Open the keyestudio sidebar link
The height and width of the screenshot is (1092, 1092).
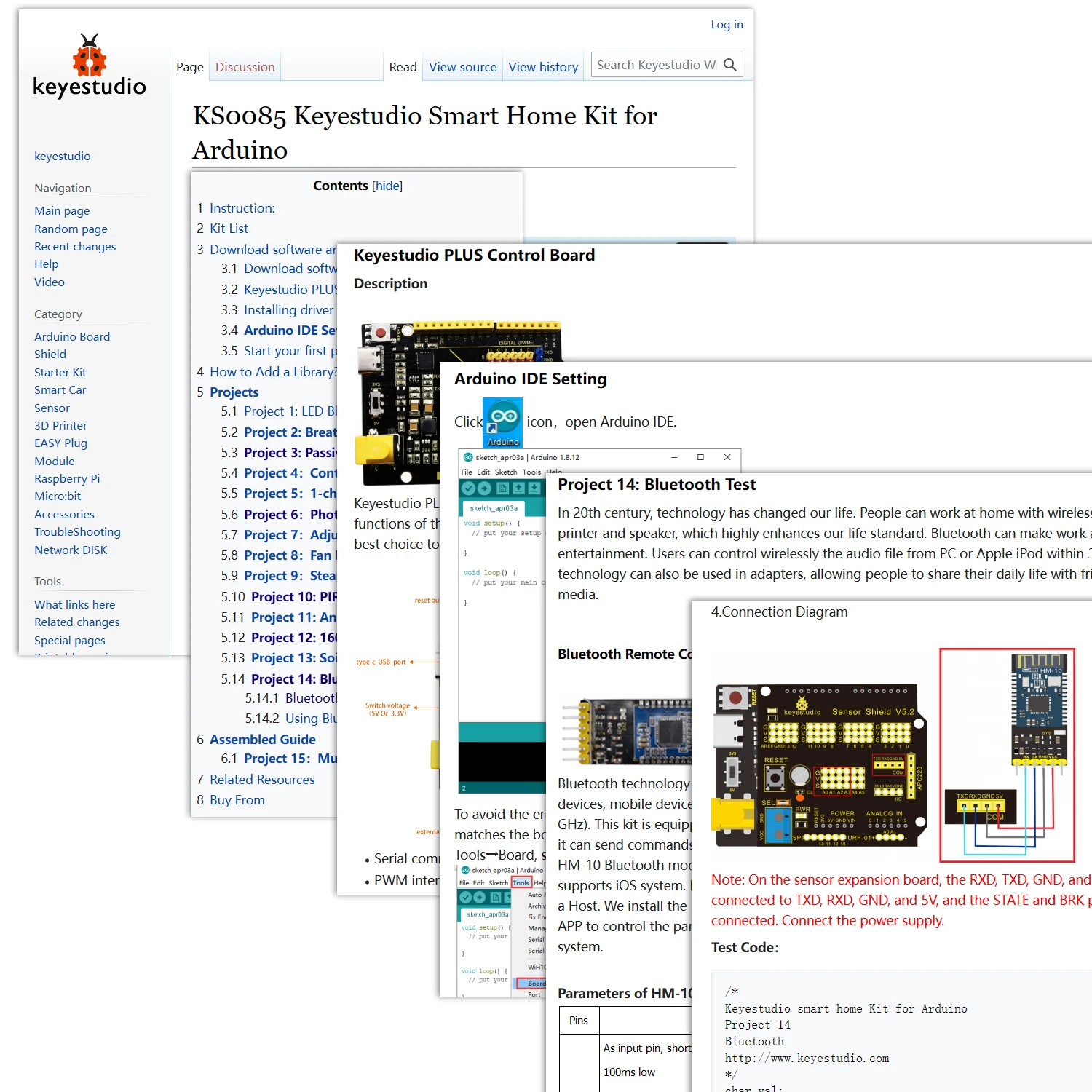point(63,156)
